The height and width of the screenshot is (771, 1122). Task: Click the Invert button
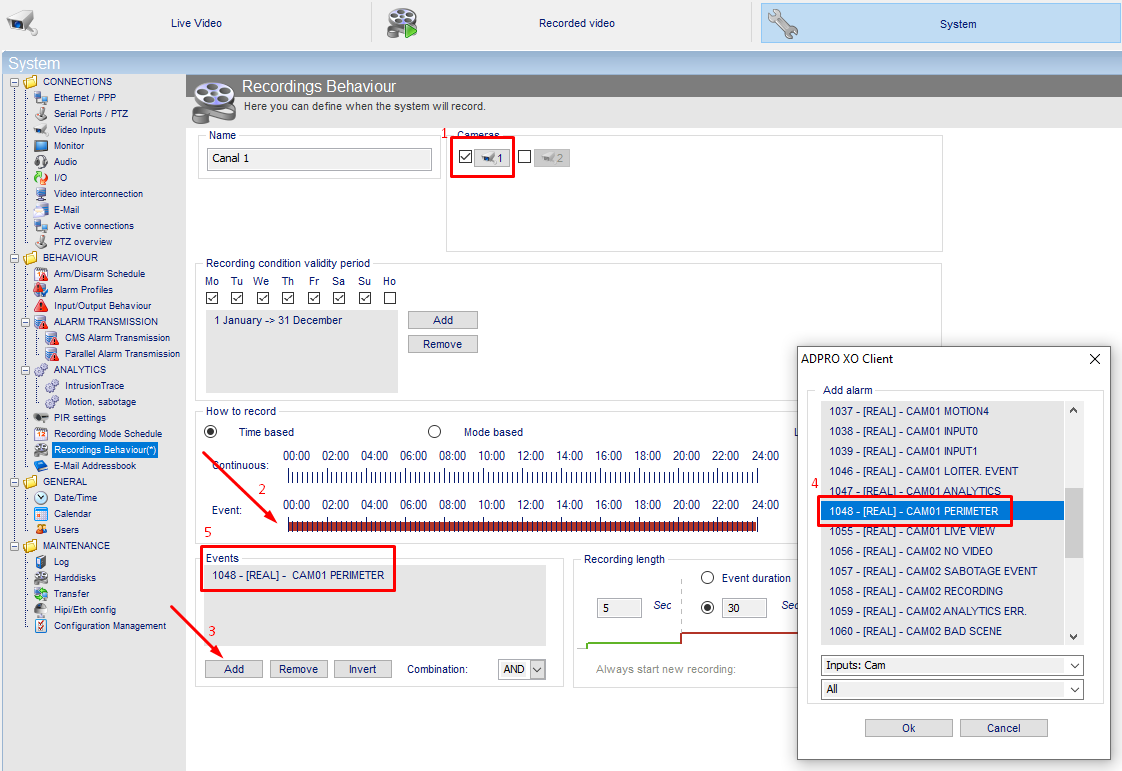tap(363, 669)
